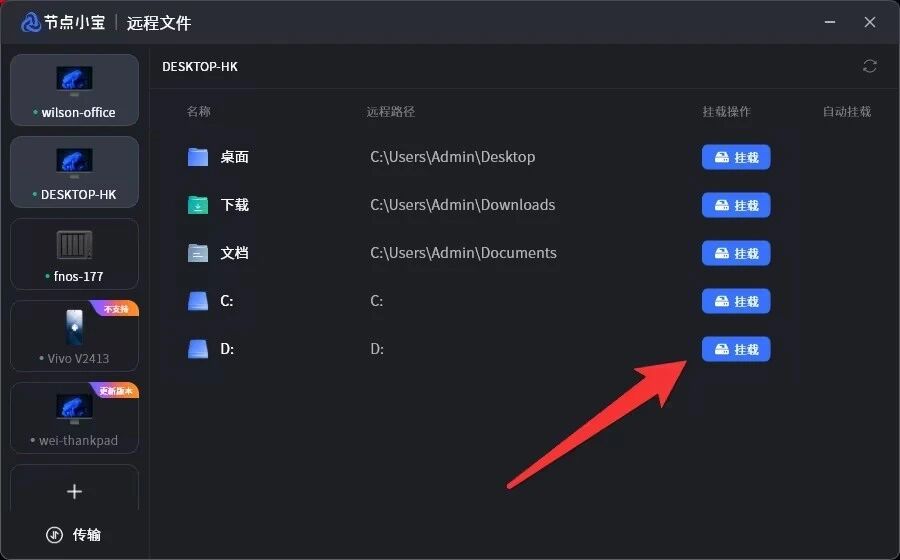Select the Vivo V2413 phone device

coord(75,336)
